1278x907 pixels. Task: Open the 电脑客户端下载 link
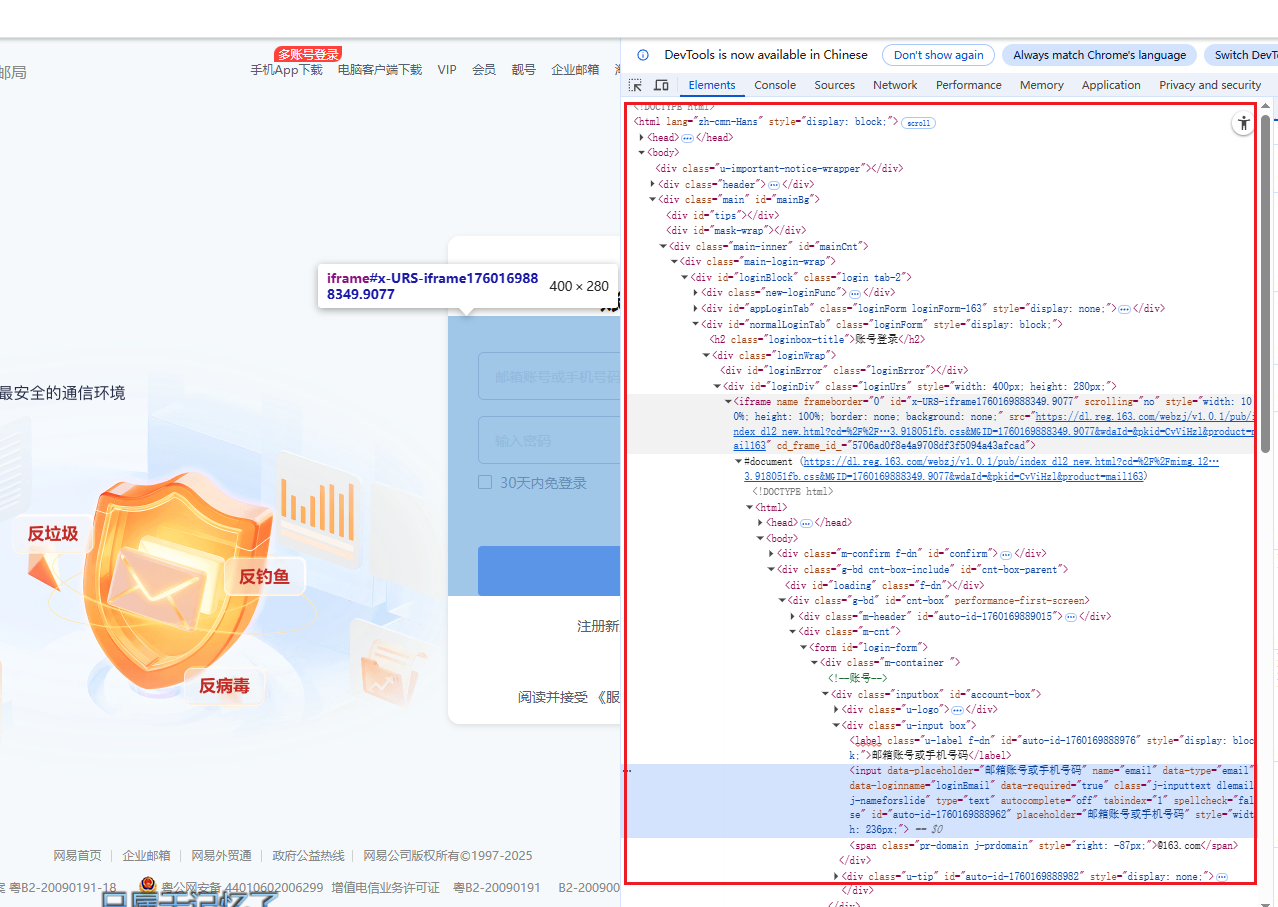point(380,70)
